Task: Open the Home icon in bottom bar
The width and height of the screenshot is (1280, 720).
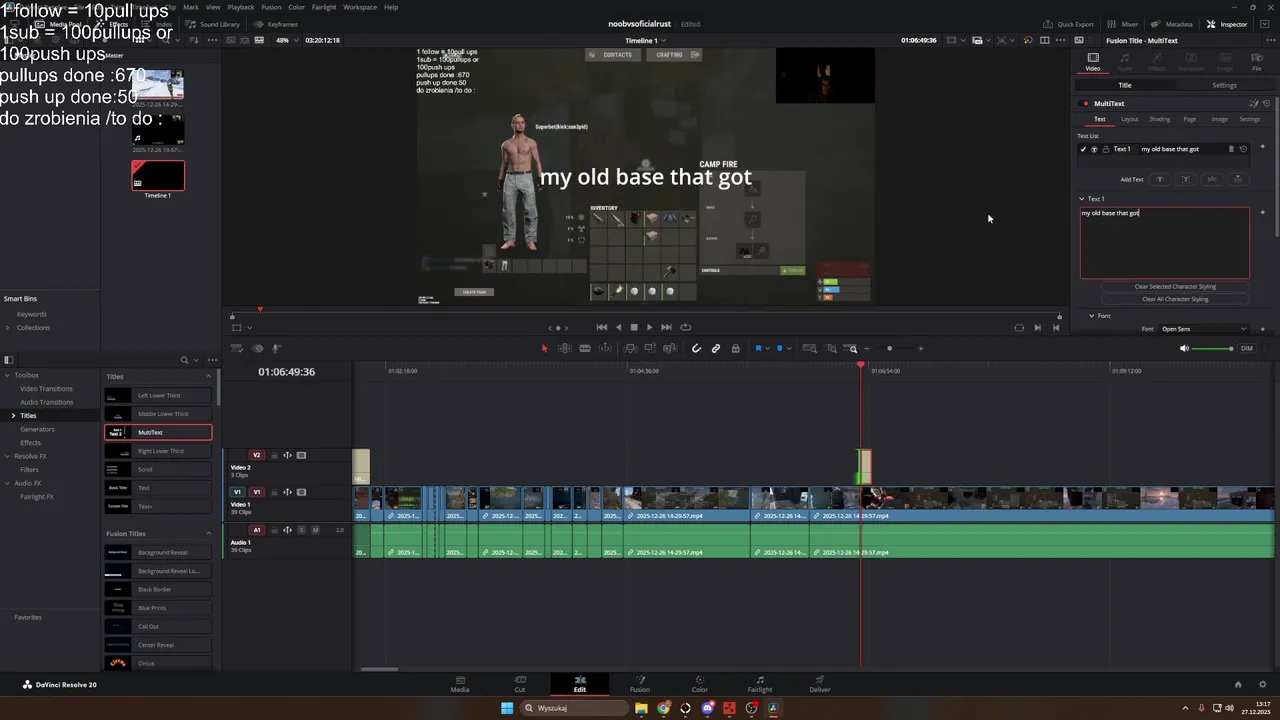Action: coord(1238,685)
